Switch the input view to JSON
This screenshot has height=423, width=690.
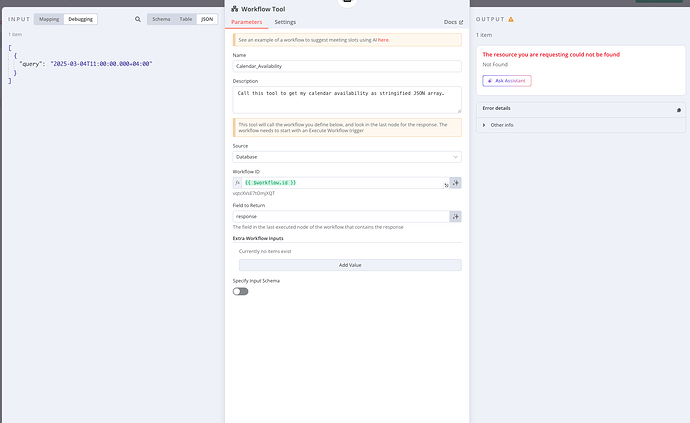click(x=207, y=19)
